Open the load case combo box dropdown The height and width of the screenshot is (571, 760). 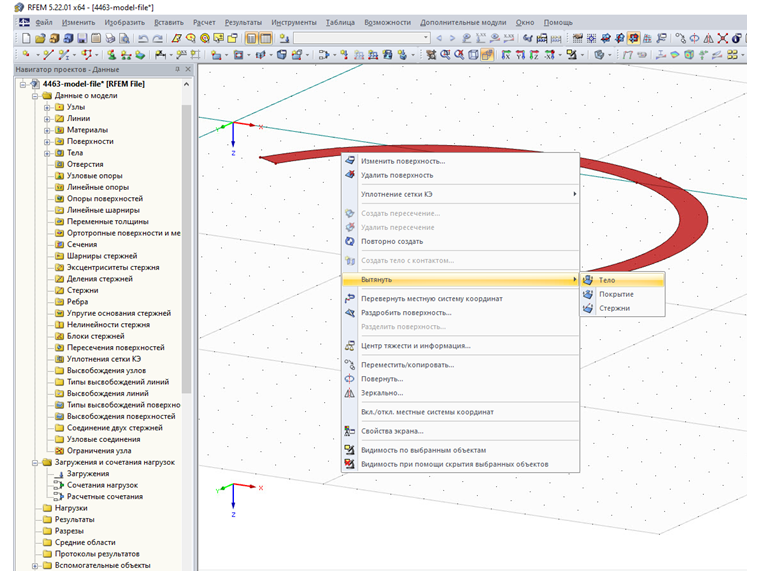(426, 38)
